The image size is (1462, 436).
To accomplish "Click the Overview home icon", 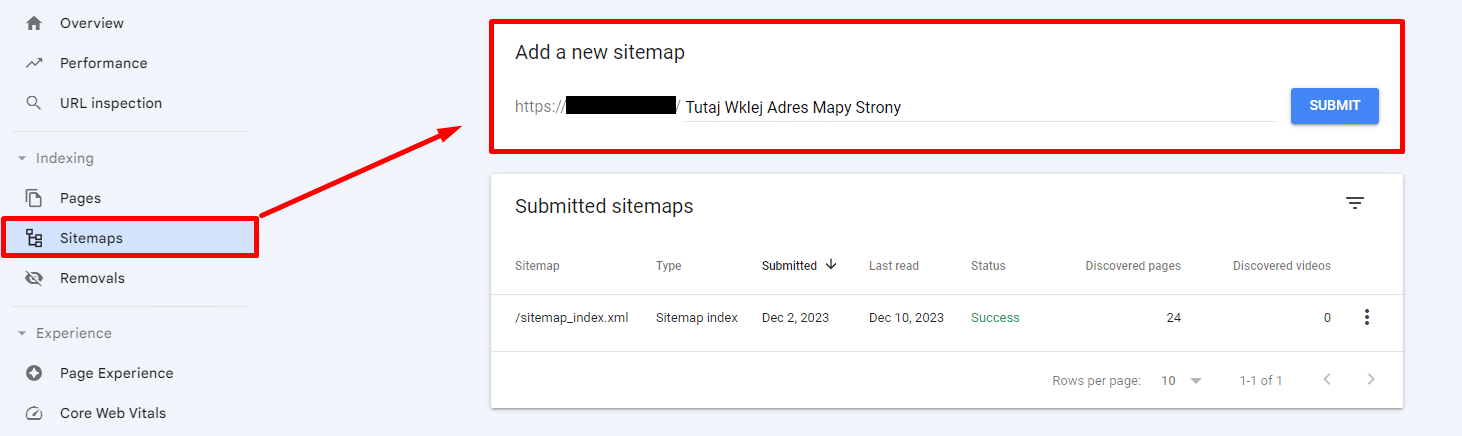I will click(x=34, y=23).
